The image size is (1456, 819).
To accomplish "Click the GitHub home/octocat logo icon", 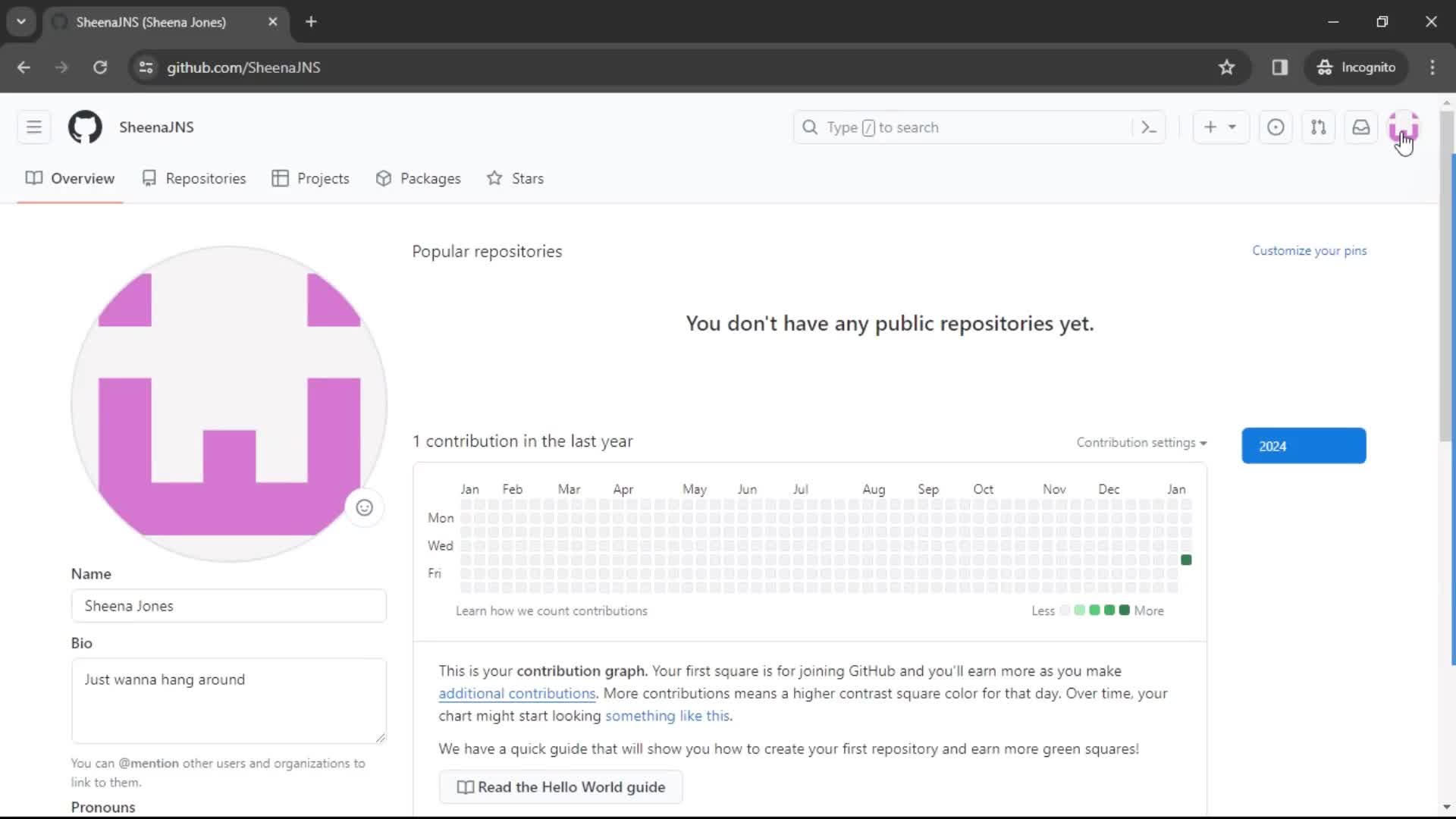I will click(x=85, y=127).
